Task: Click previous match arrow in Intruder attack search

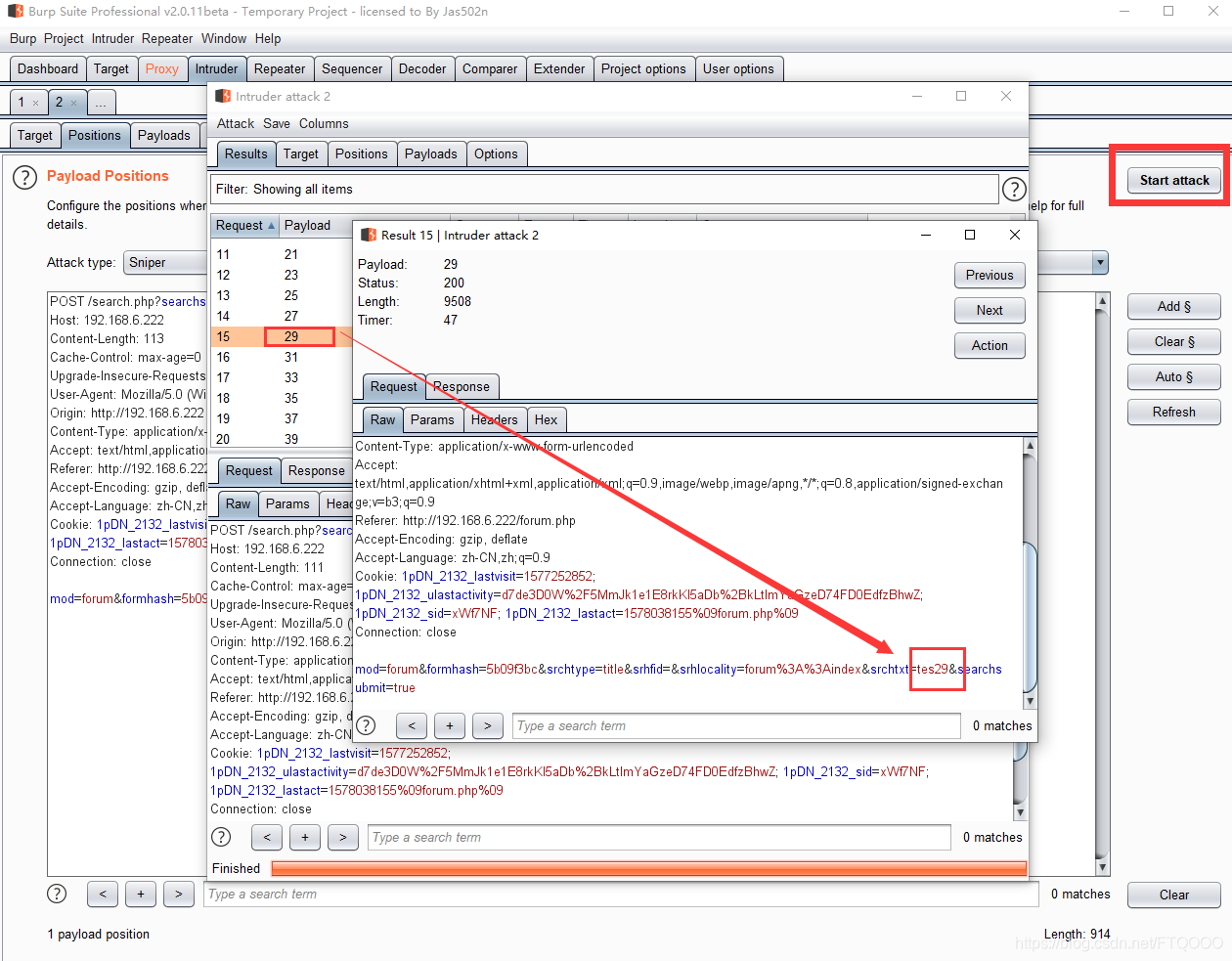Action: pyautogui.click(x=267, y=837)
